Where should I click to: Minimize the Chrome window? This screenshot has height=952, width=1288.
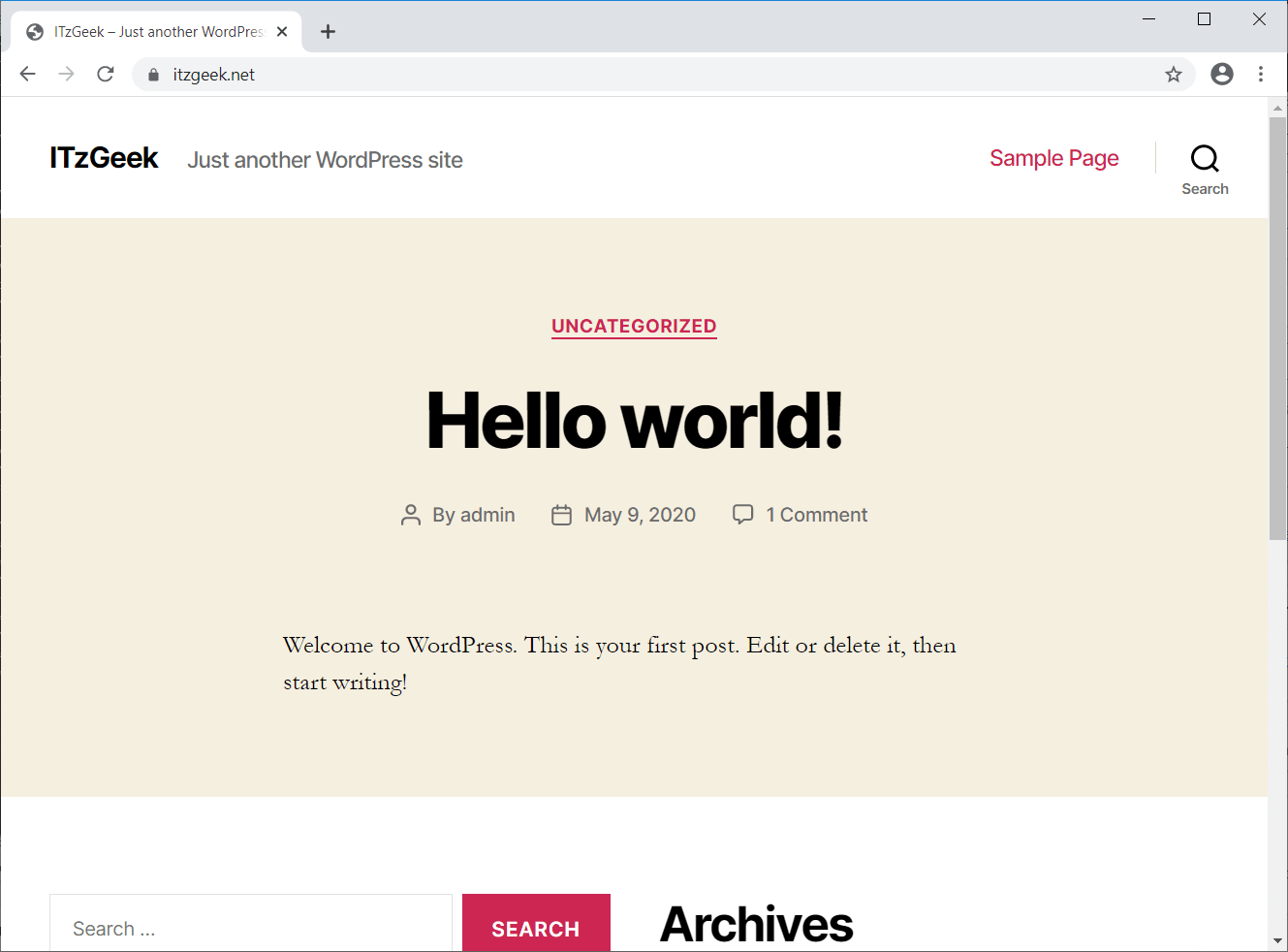point(1149,19)
